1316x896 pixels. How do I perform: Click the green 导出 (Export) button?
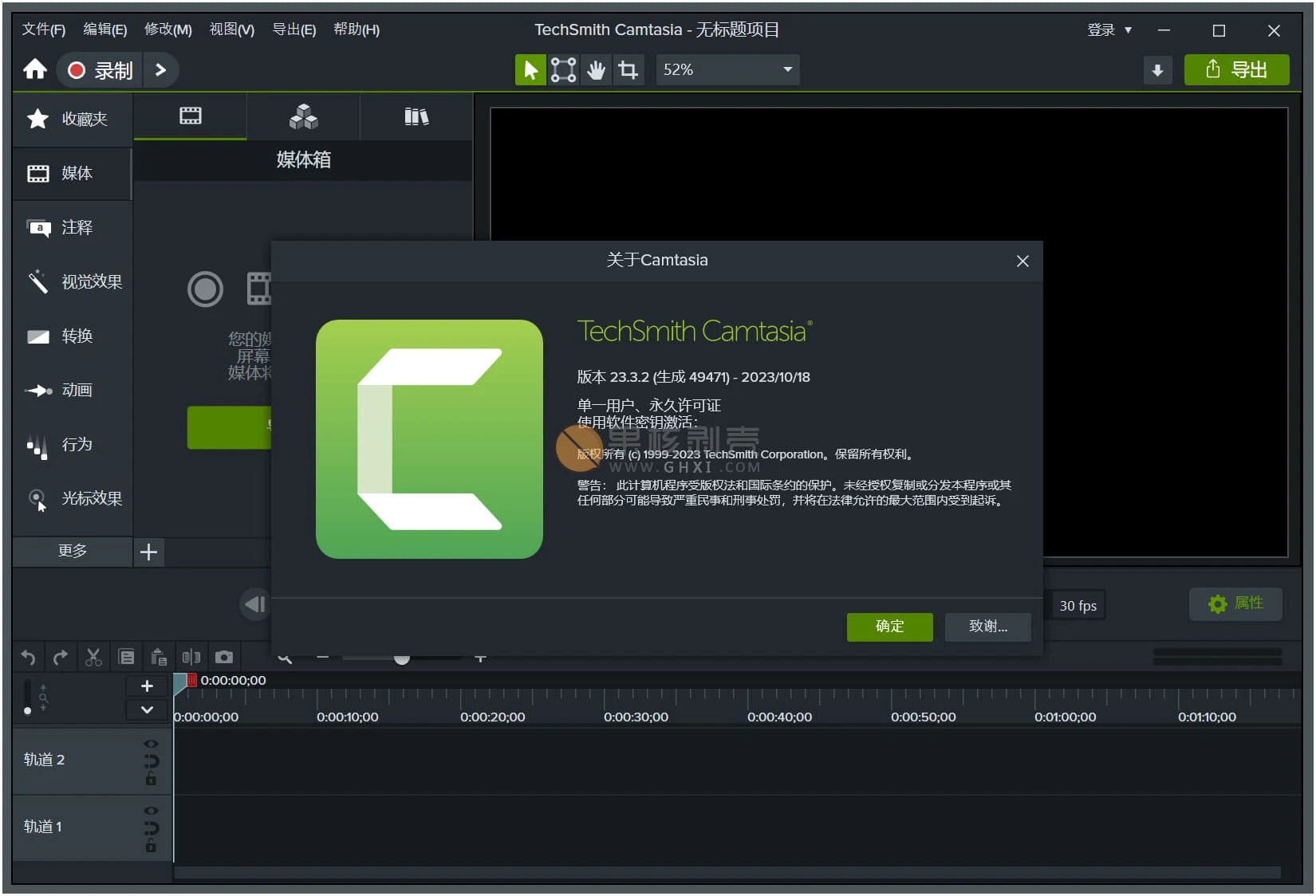[1236, 69]
